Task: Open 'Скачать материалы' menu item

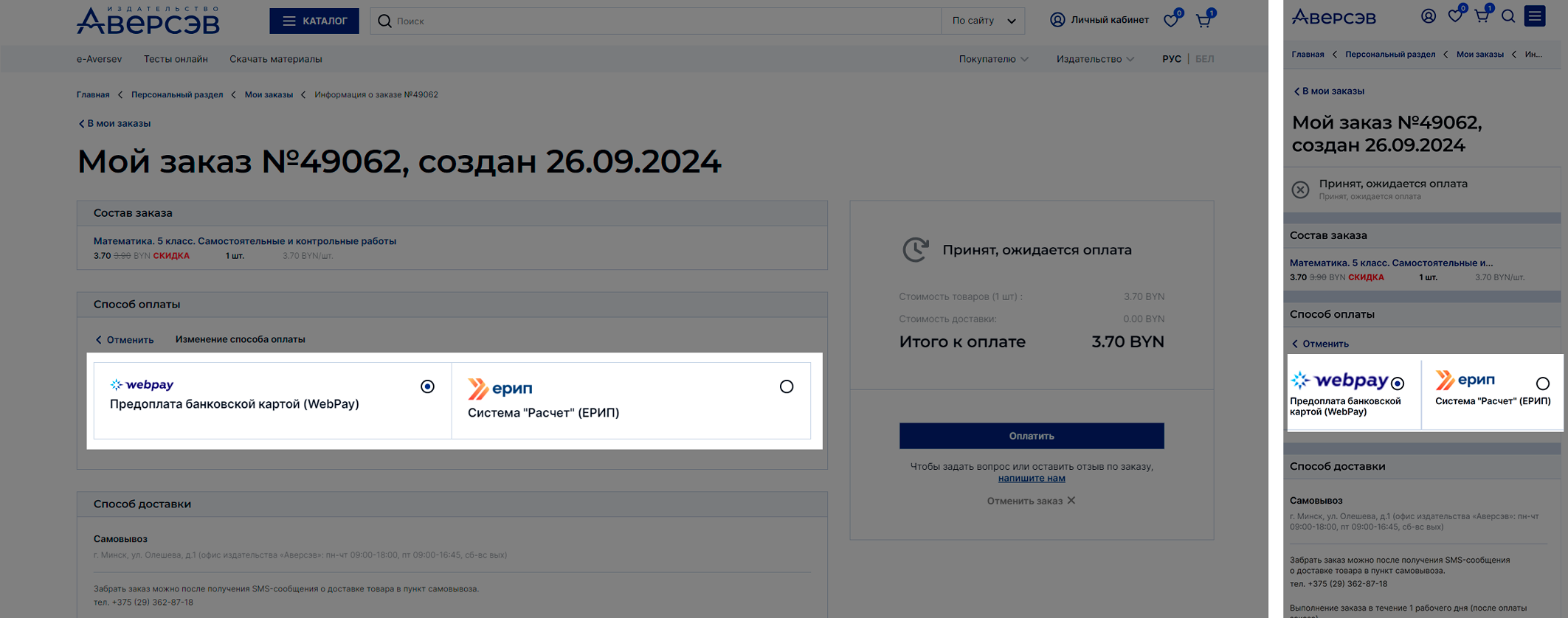Action: pyautogui.click(x=275, y=59)
